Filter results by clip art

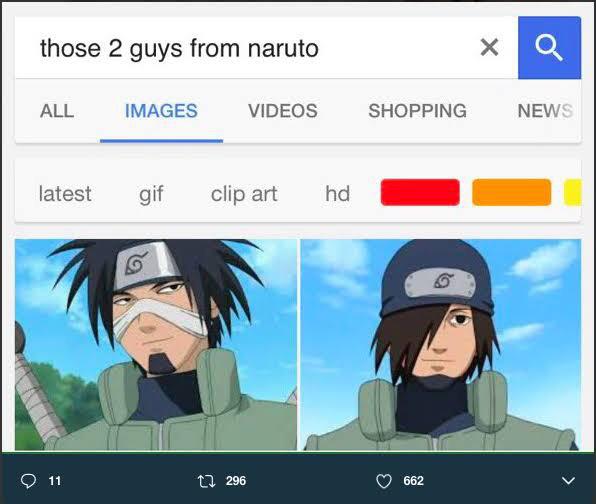[x=244, y=194]
